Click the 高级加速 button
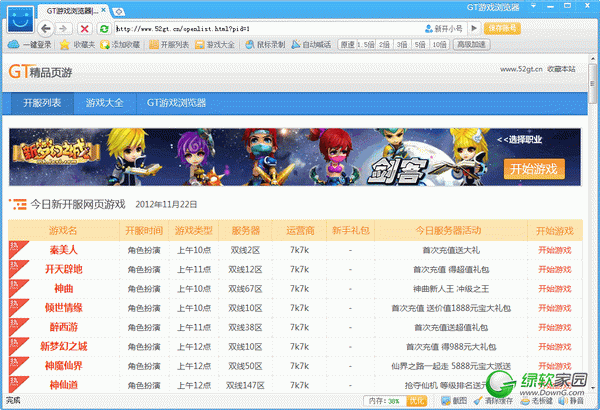 click(x=471, y=45)
